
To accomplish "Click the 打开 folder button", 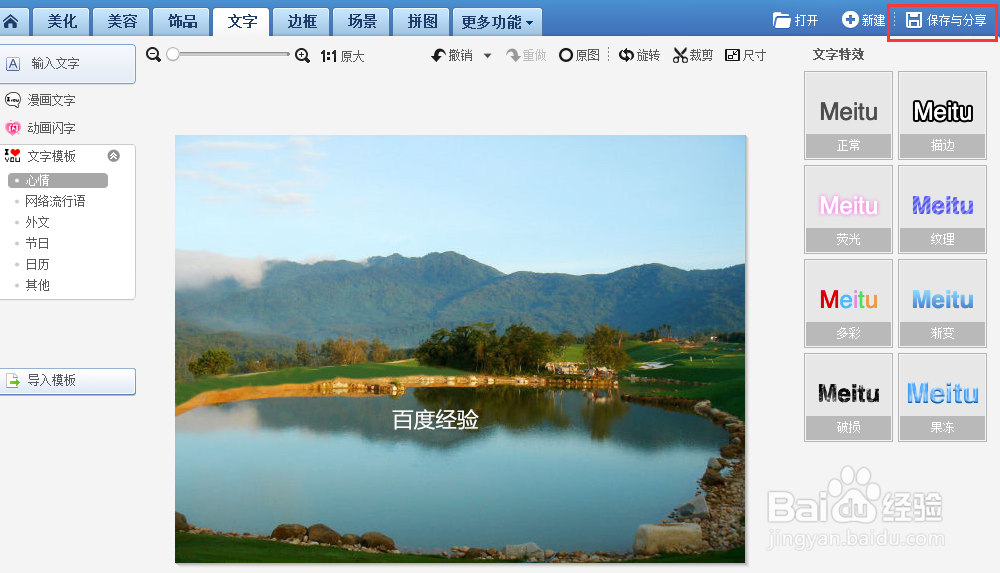I will [795, 20].
